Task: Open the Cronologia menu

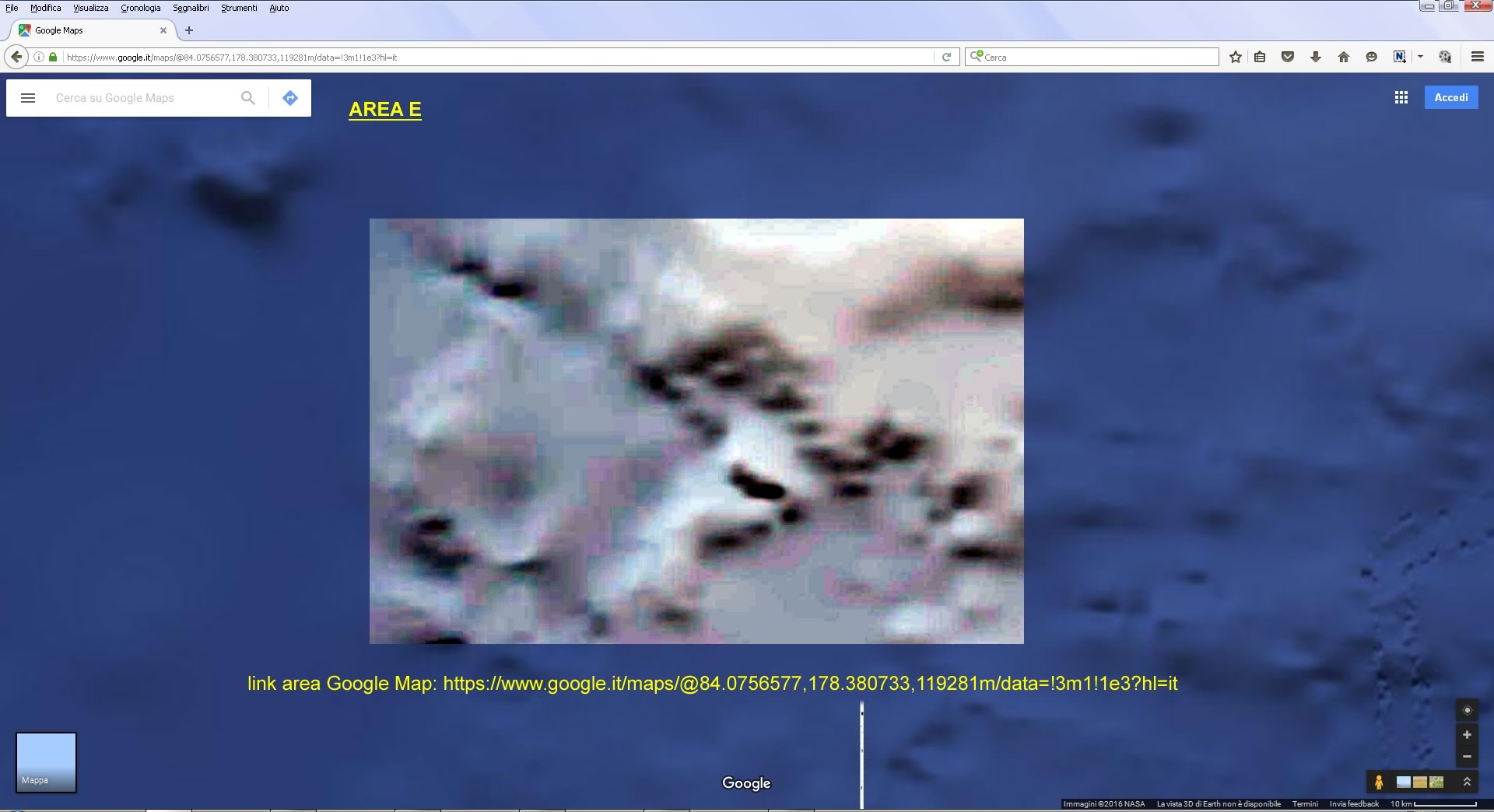Action: tap(141, 8)
